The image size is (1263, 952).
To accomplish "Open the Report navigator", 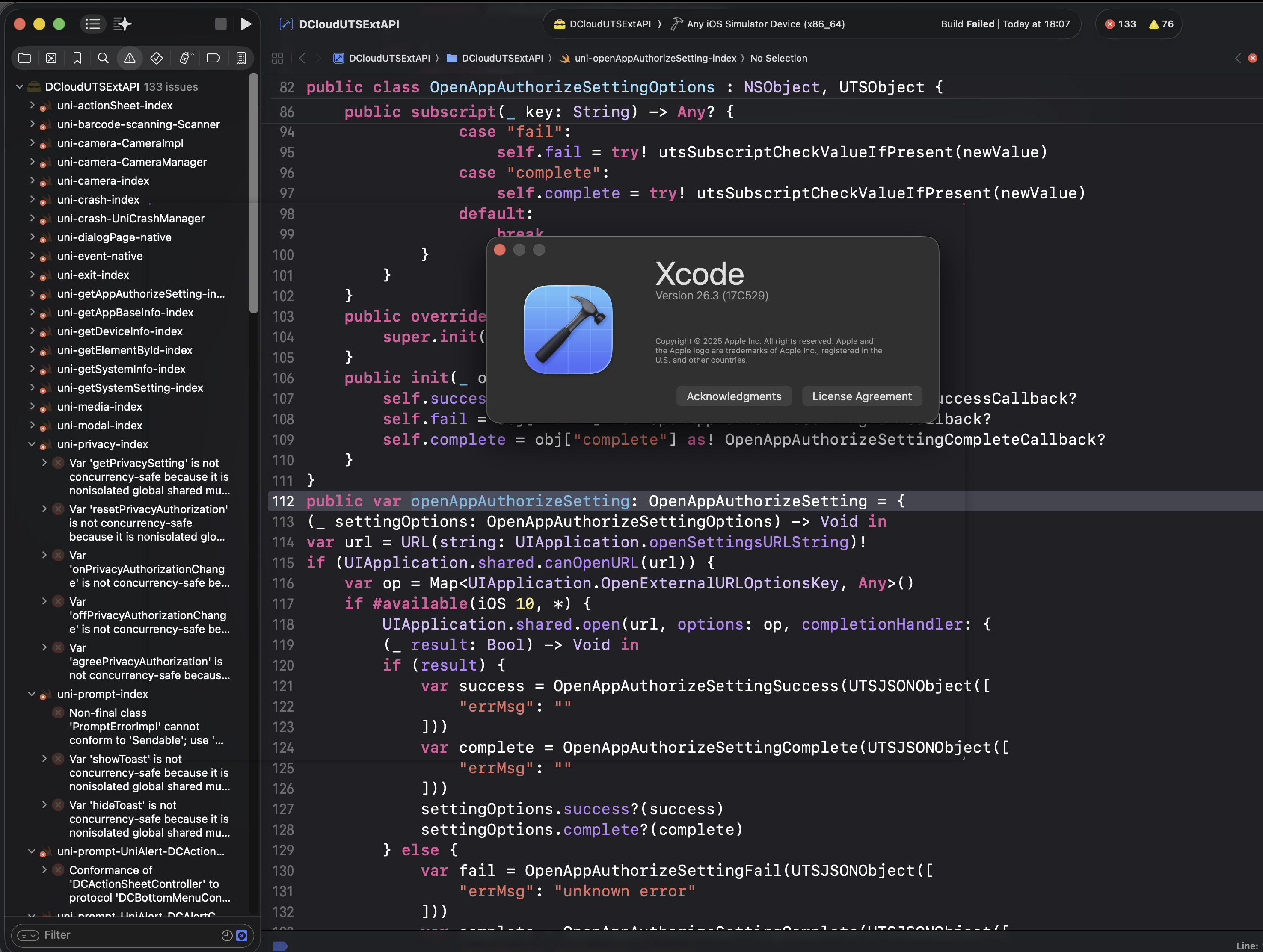I will (241, 58).
